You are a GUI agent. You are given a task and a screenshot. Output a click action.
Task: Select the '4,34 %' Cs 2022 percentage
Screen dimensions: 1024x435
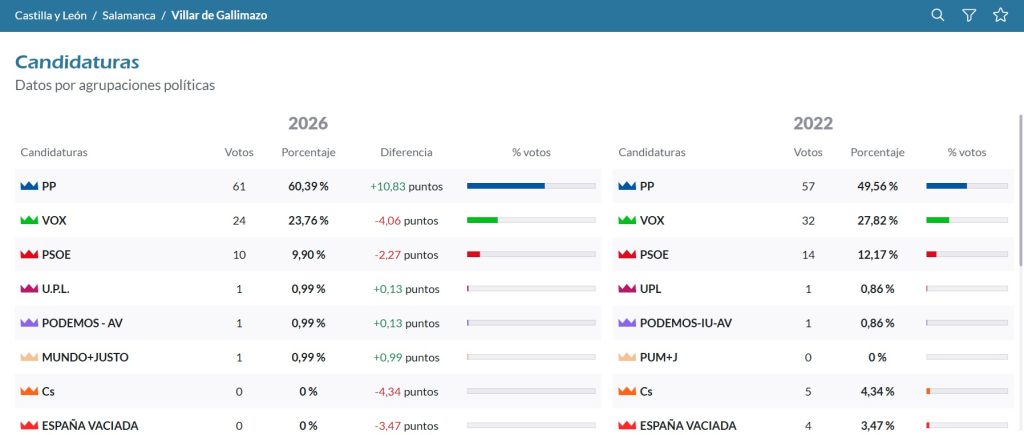point(877,391)
